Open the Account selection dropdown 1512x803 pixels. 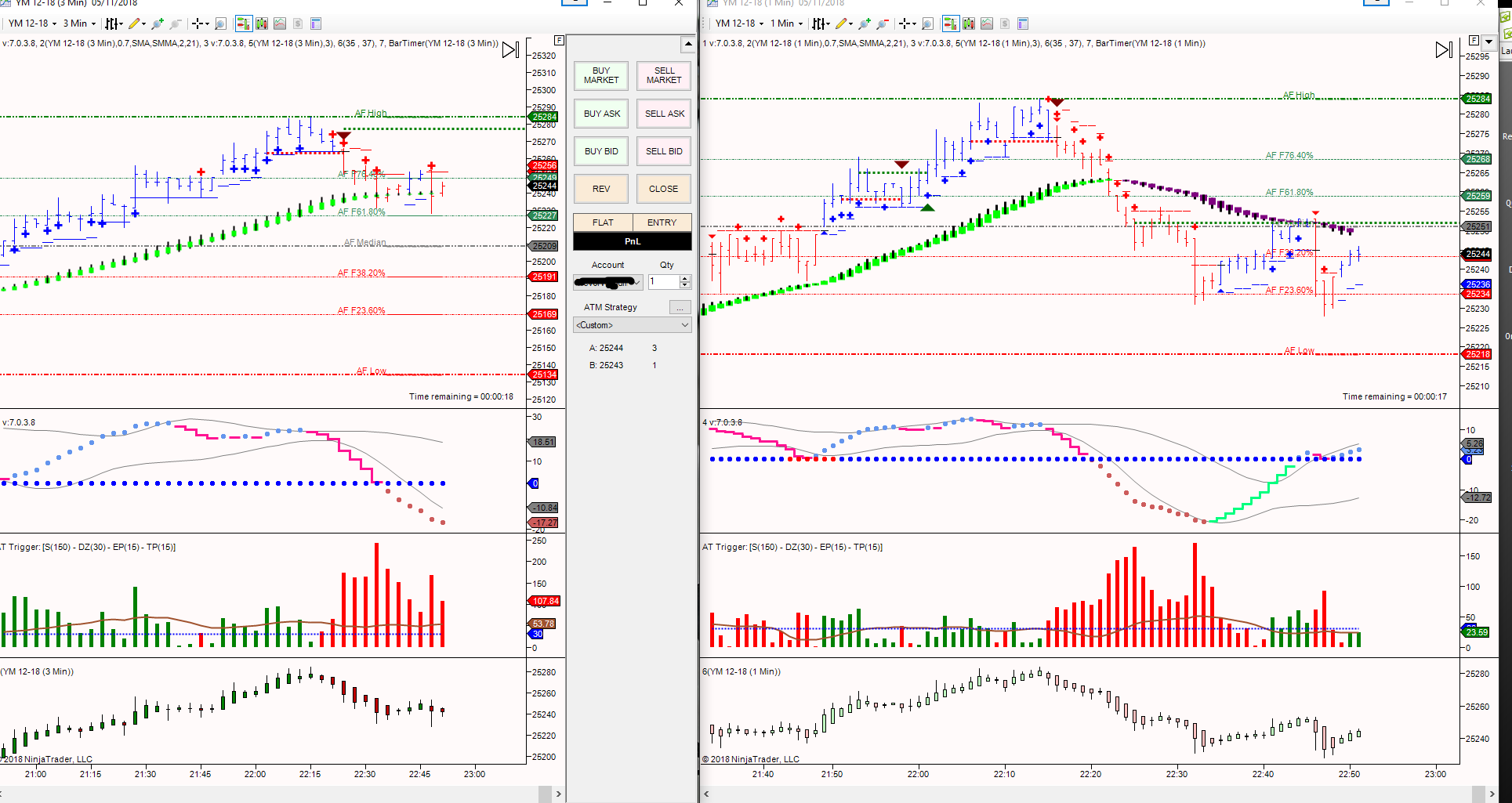pos(608,282)
